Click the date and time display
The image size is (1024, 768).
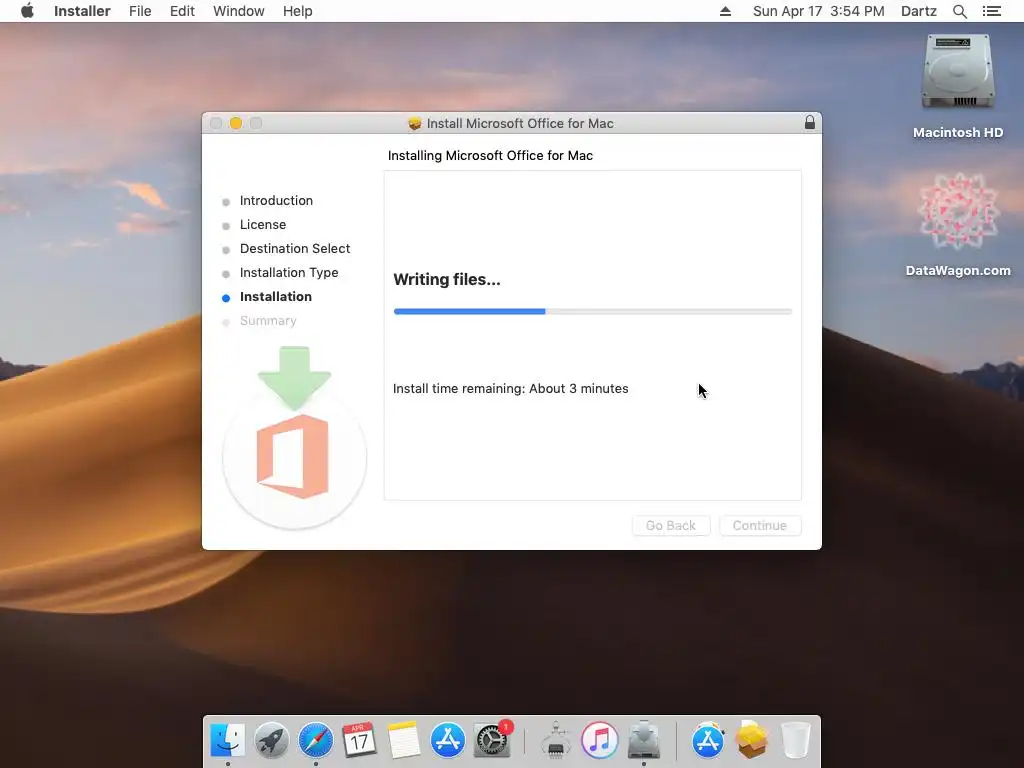[x=818, y=11]
